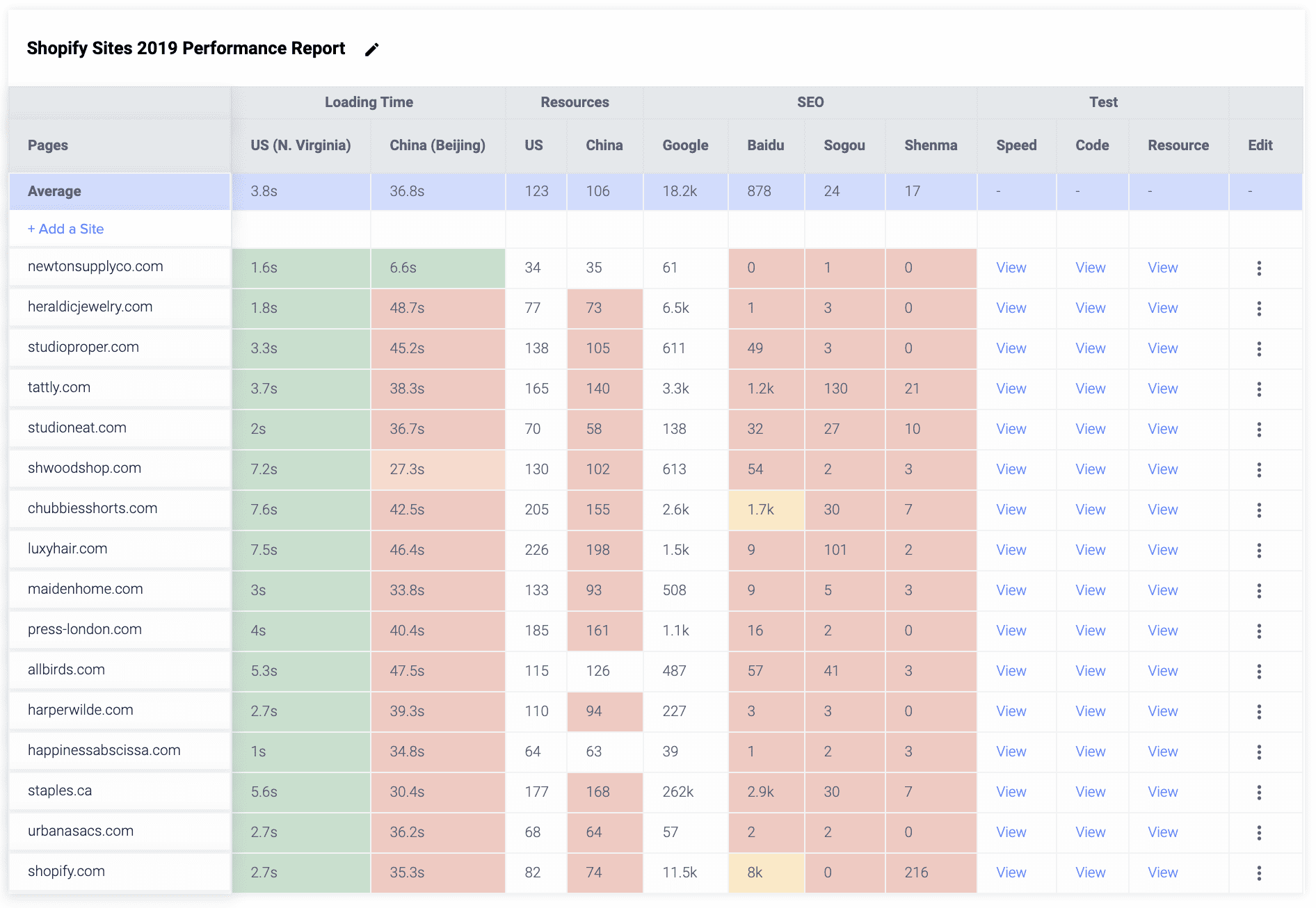Click the kebab menu for allbirds.com
The image size is (1316, 908).
point(1259,672)
